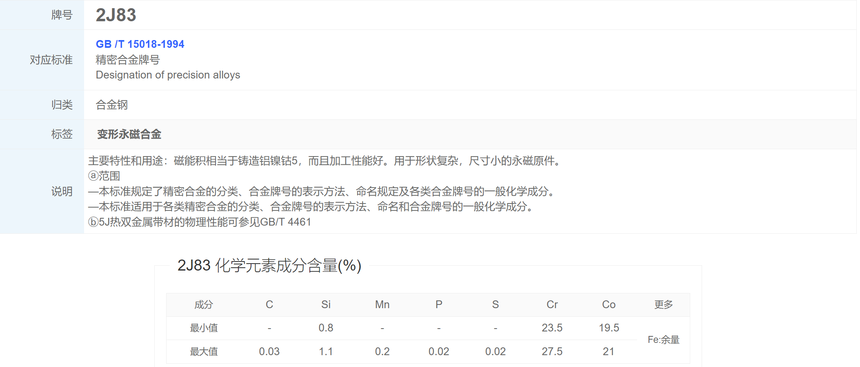Screen dimensions: 860x367
Task: Click the 2J83 grade heading
Action: click(116, 15)
